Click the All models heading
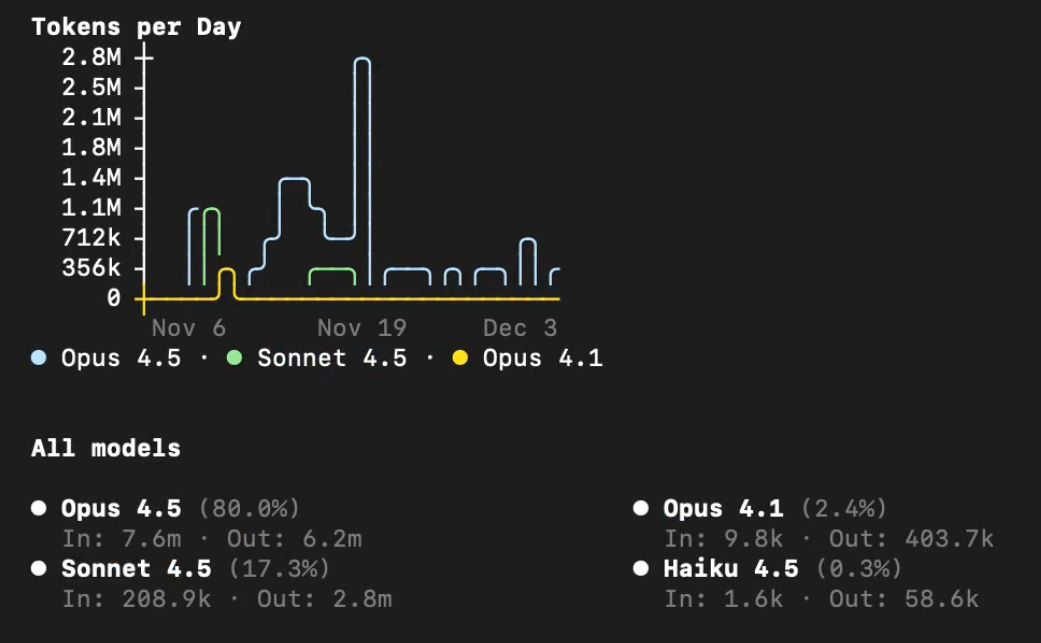1041x643 pixels. click(106, 448)
